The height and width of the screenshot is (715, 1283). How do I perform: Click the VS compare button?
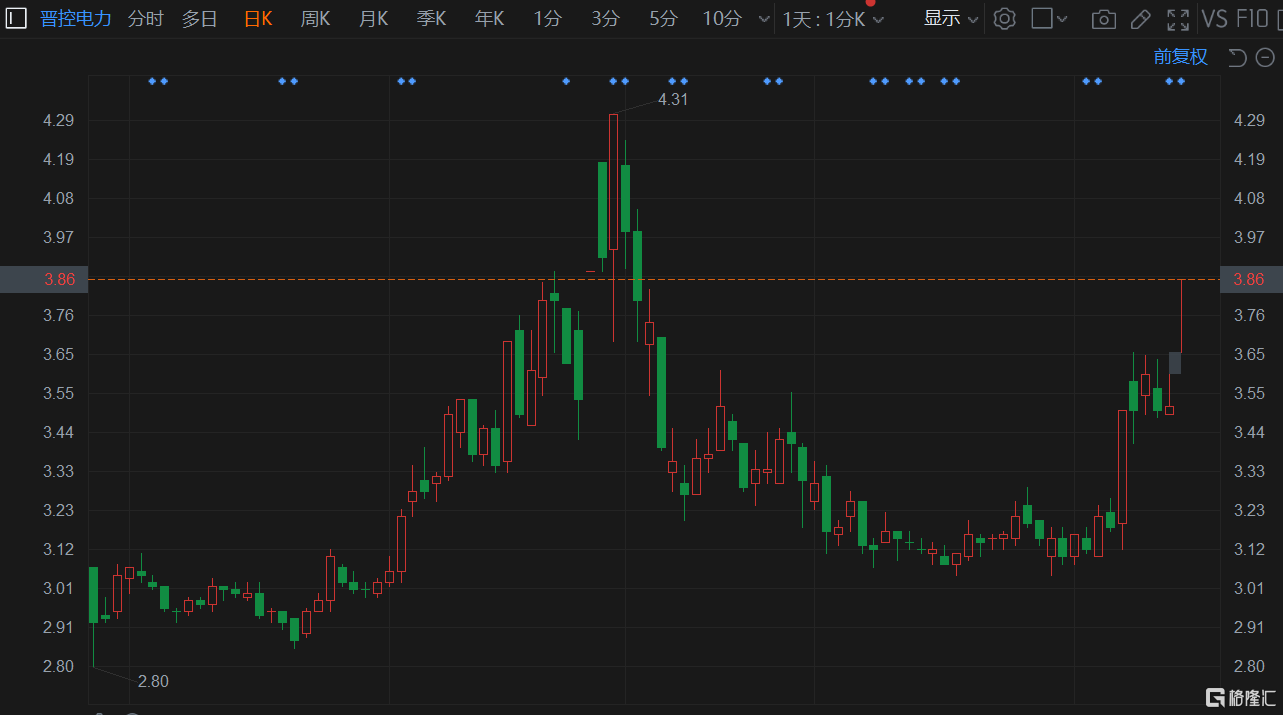(1215, 18)
